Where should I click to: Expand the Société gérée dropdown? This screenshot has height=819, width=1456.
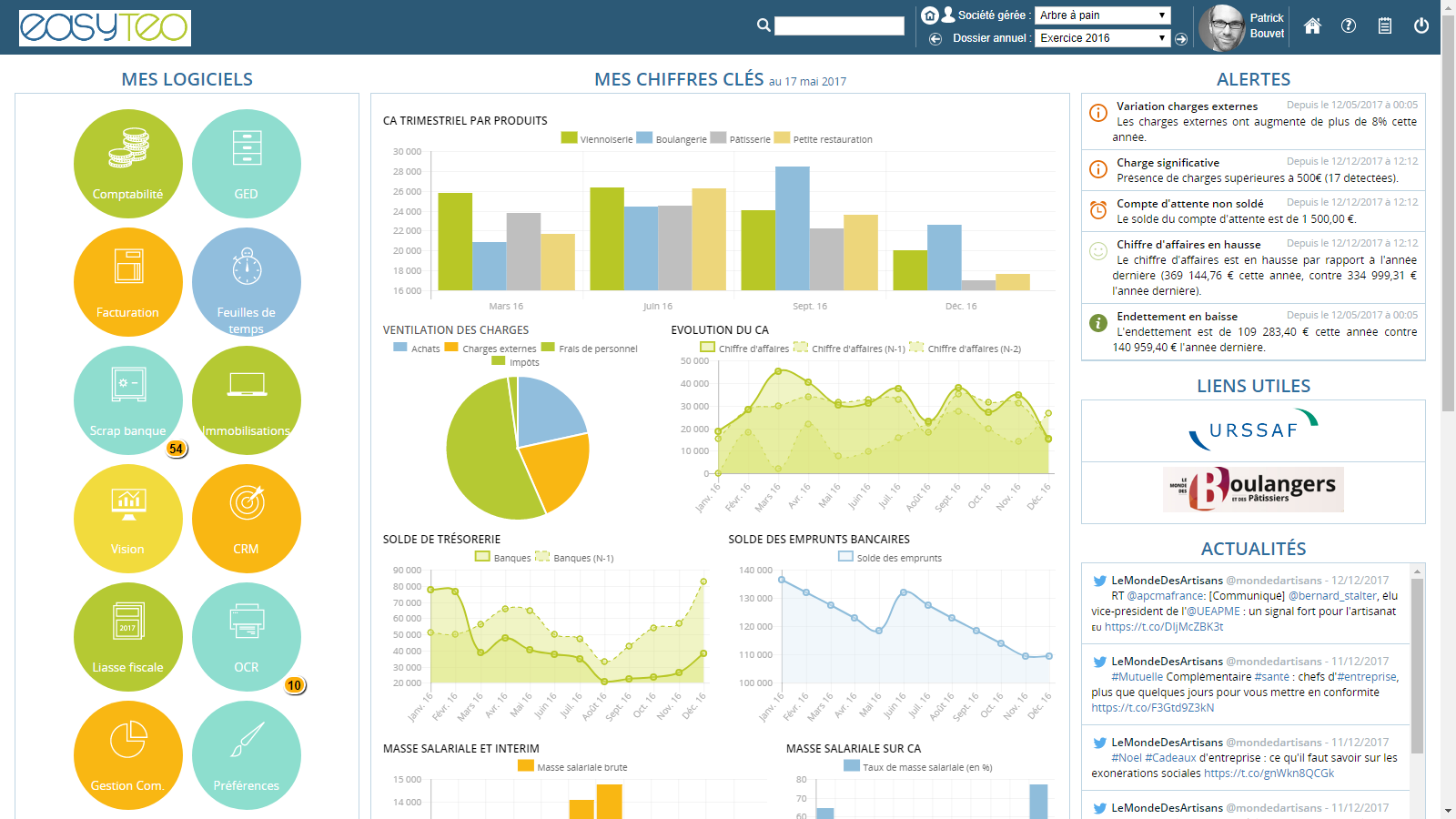click(x=1102, y=15)
